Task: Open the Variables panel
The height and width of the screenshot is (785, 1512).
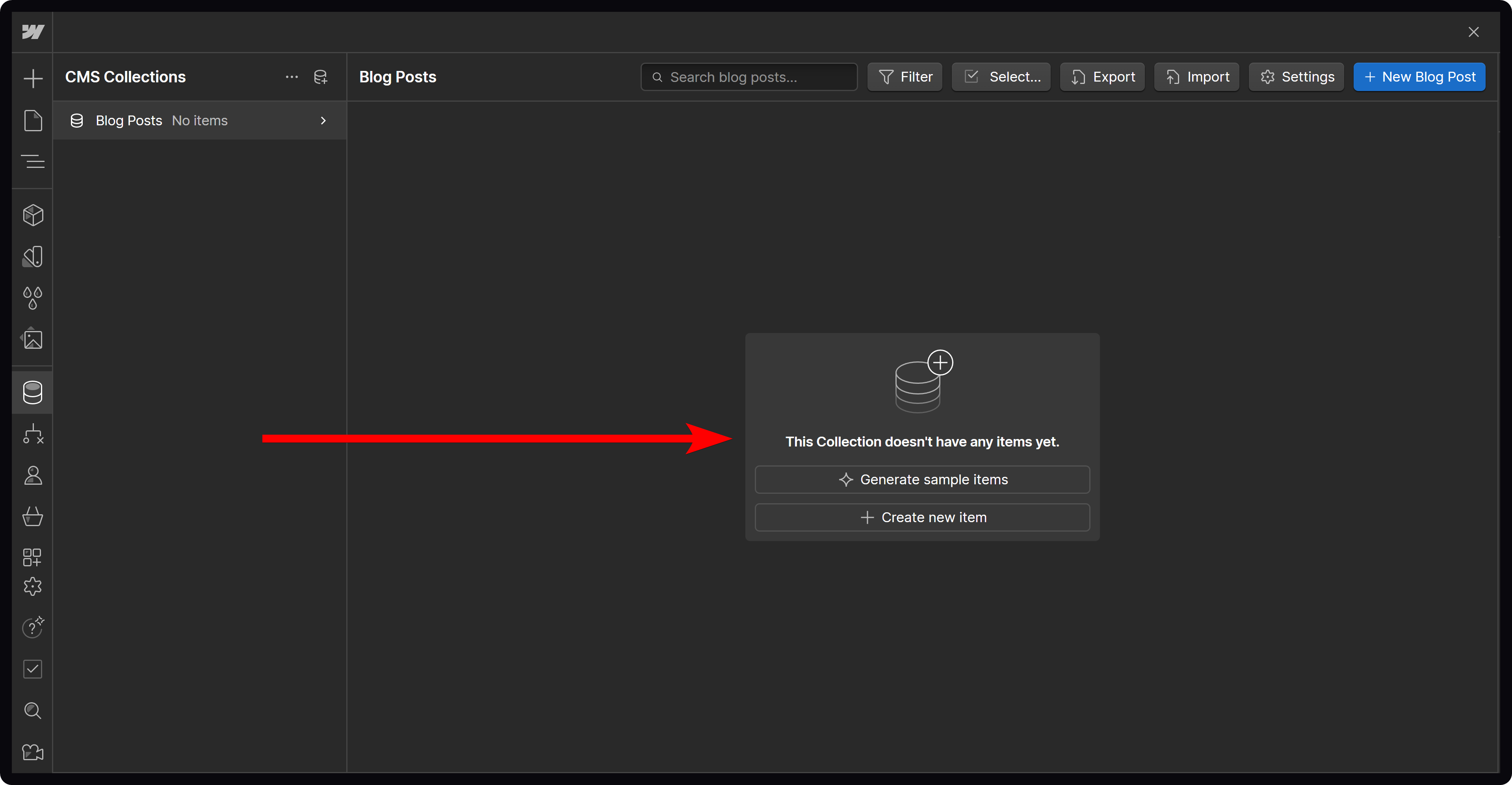Action: pos(32,298)
